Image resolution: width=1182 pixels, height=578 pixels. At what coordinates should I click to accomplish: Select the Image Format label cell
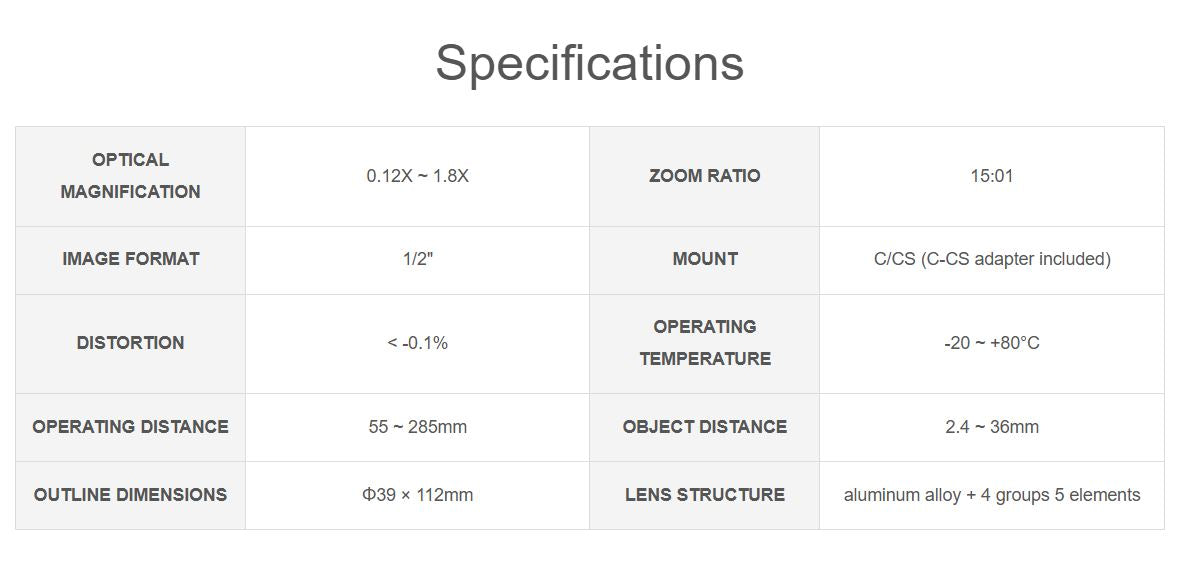click(130, 259)
